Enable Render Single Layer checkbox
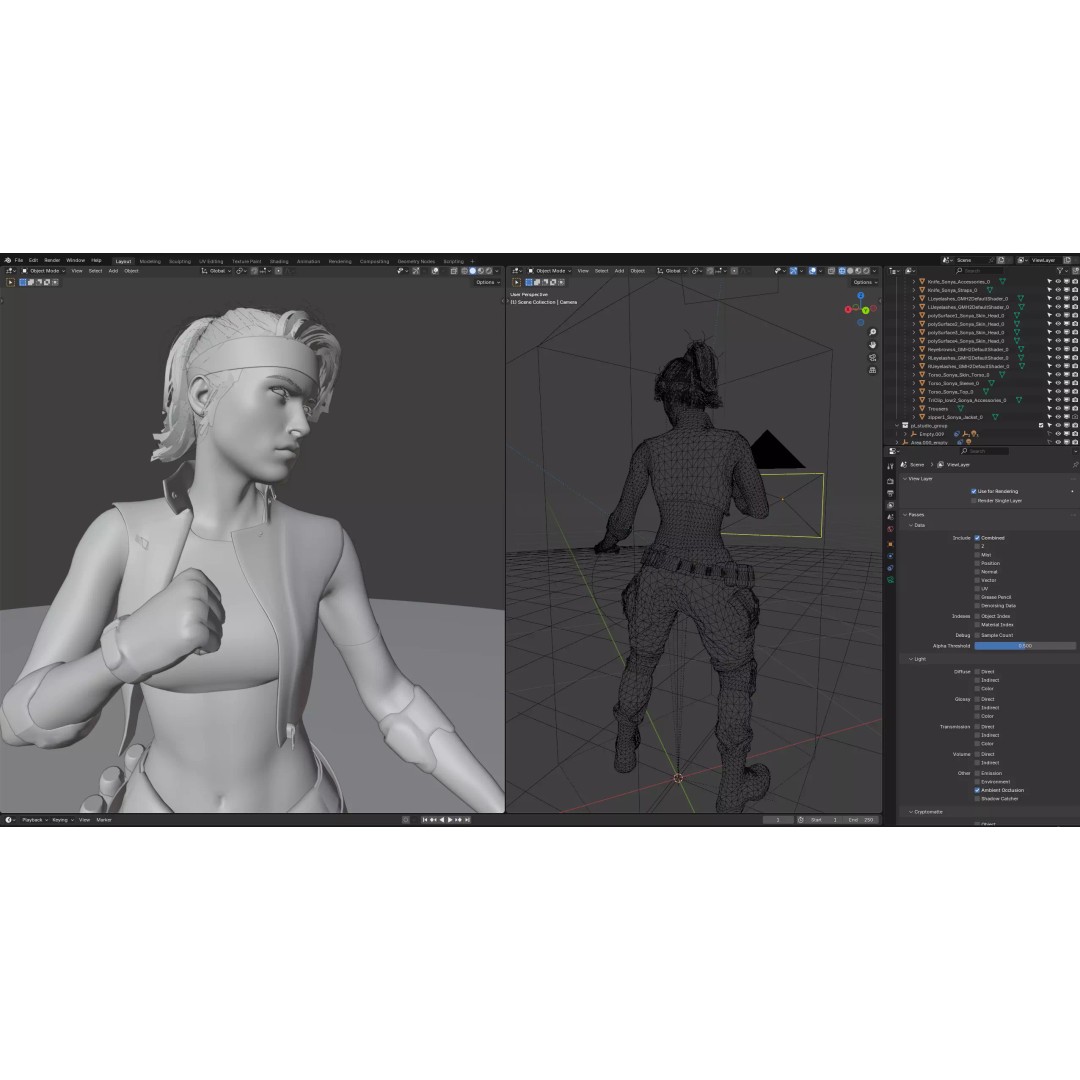The width and height of the screenshot is (1080, 1080). pyautogui.click(x=974, y=501)
